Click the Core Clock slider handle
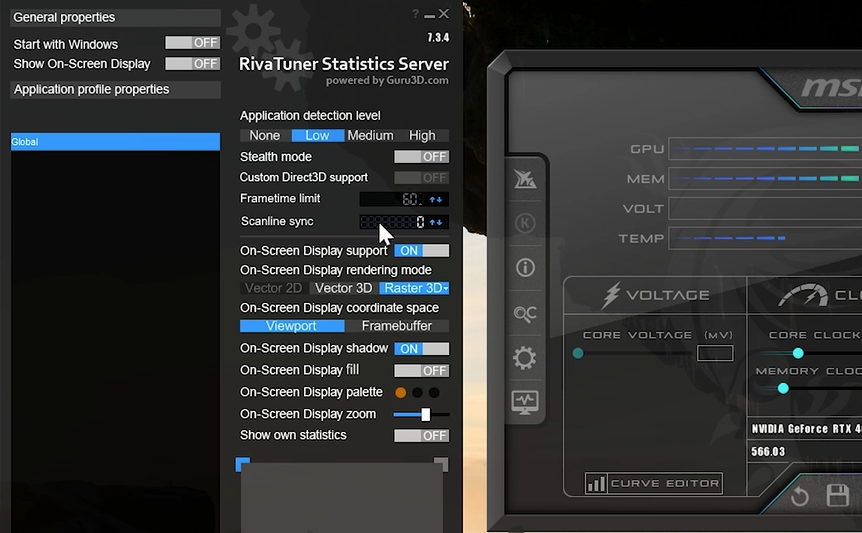Screen dimensions: 862x533 (798, 353)
